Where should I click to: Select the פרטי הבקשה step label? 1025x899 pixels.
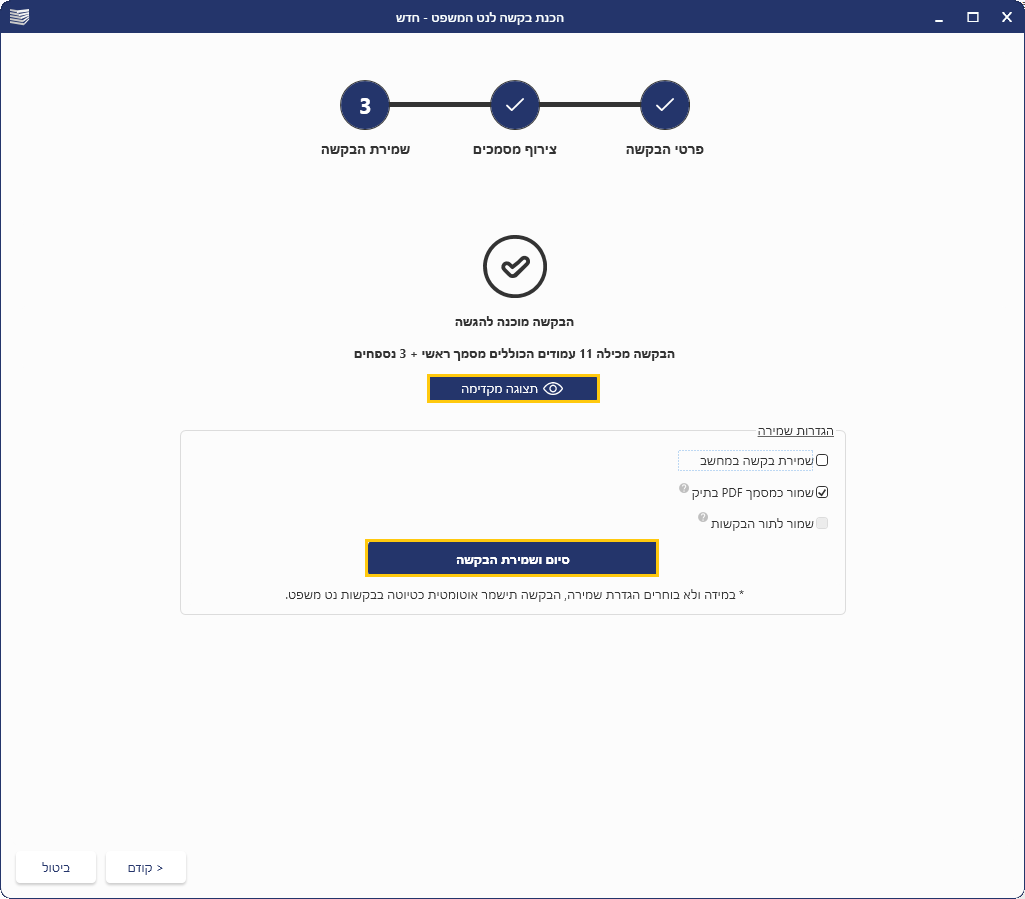coord(665,150)
